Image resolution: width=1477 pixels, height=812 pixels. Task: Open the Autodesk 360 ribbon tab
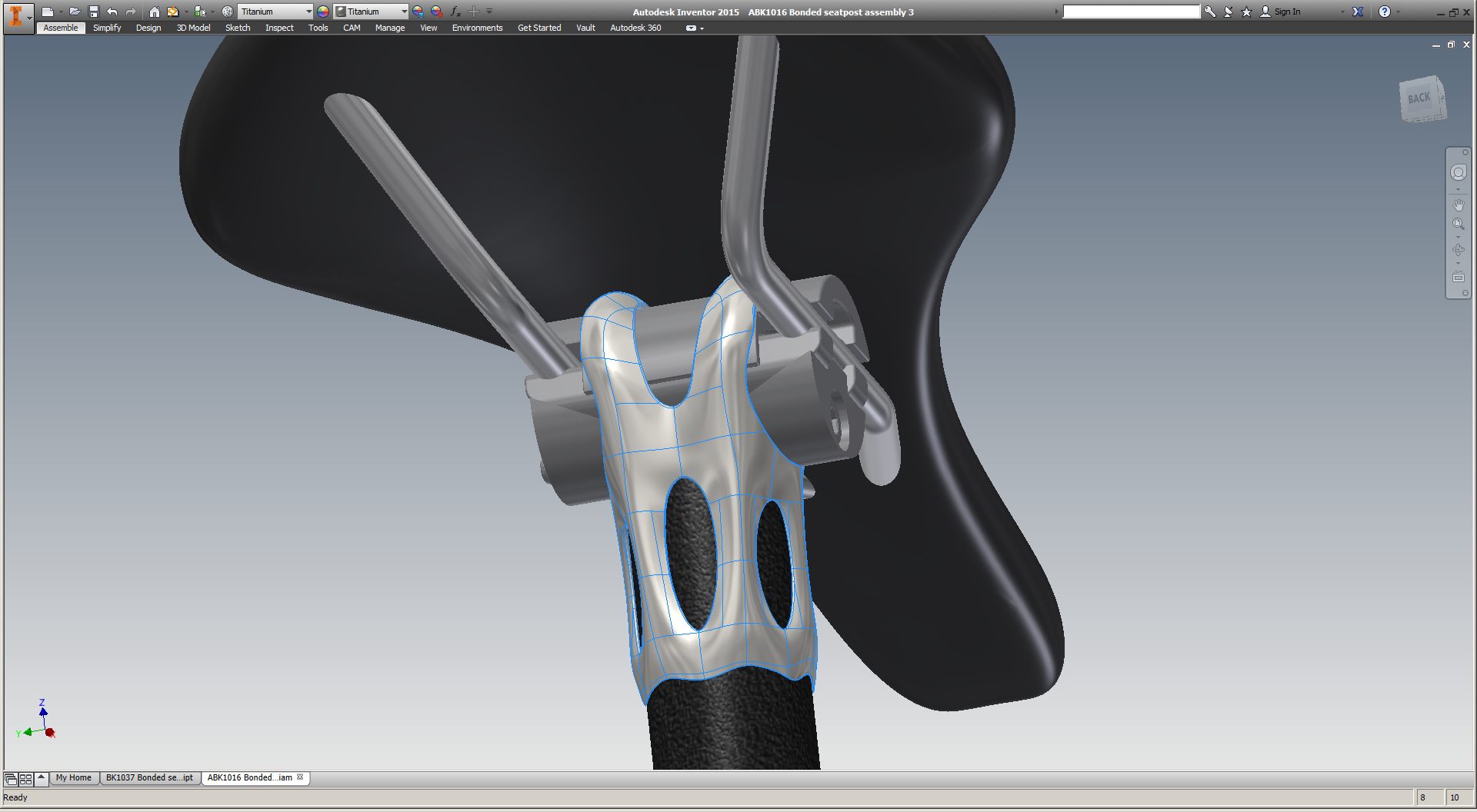[635, 28]
